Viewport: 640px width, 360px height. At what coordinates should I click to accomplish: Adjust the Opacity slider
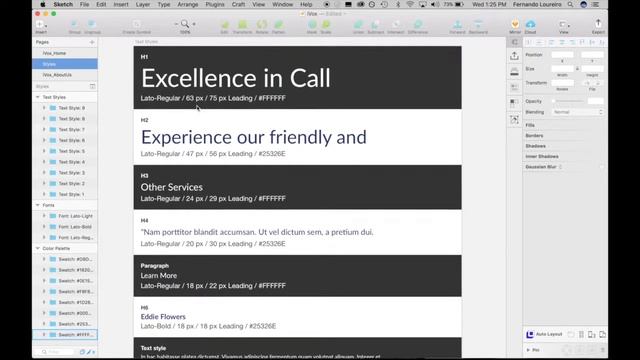click(569, 101)
